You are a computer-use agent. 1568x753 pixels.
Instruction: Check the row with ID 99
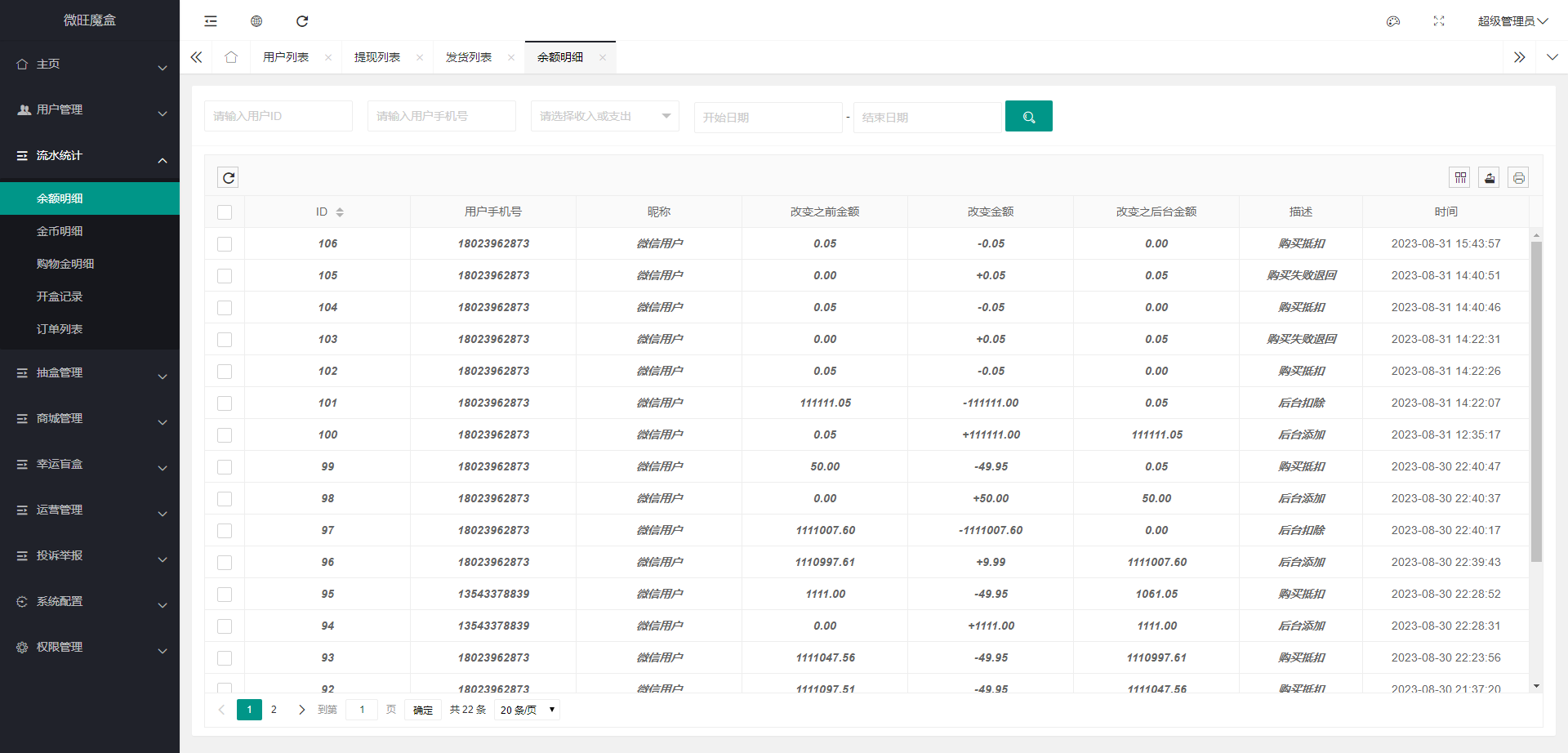pyautogui.click(x=225, y=467)
